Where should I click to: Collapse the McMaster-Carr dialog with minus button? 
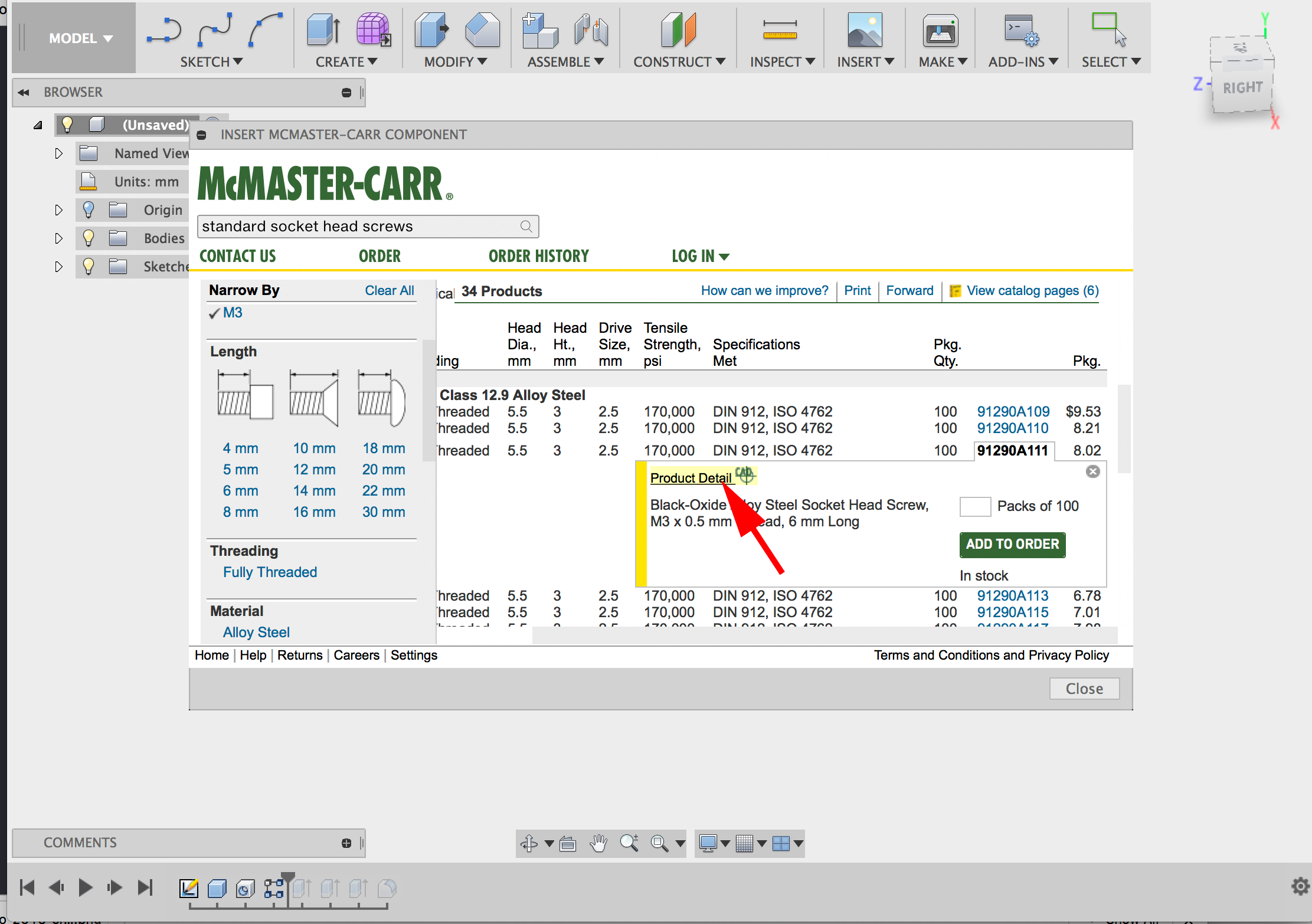[x=201, y=135]
